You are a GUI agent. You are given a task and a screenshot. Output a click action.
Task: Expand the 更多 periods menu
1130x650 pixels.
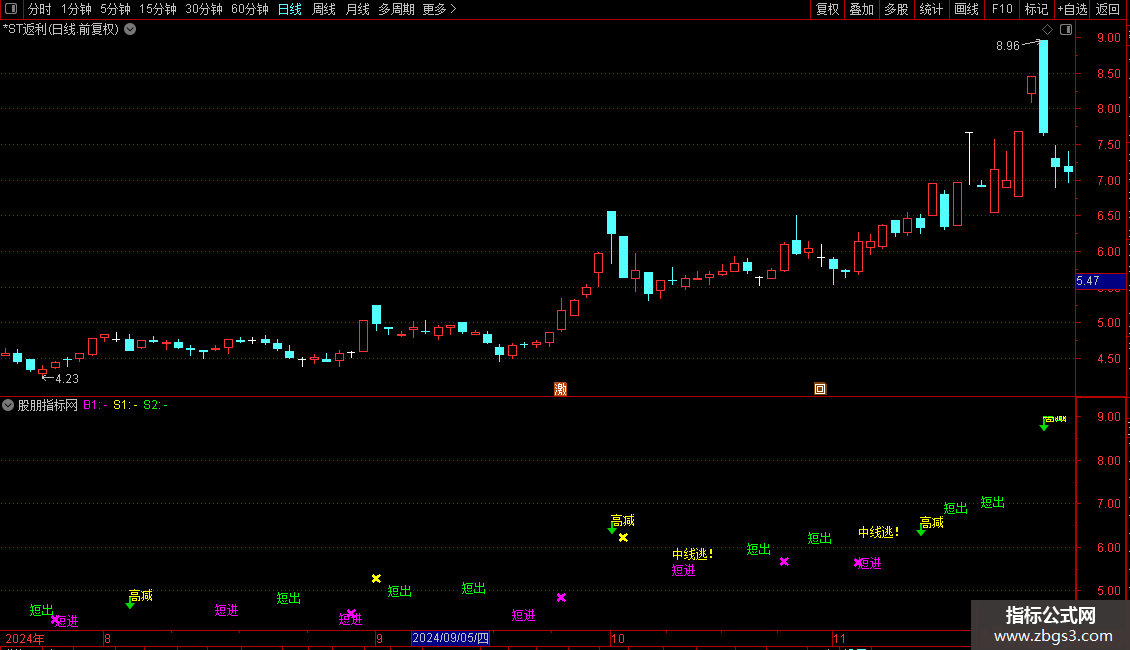click(439, 9)
